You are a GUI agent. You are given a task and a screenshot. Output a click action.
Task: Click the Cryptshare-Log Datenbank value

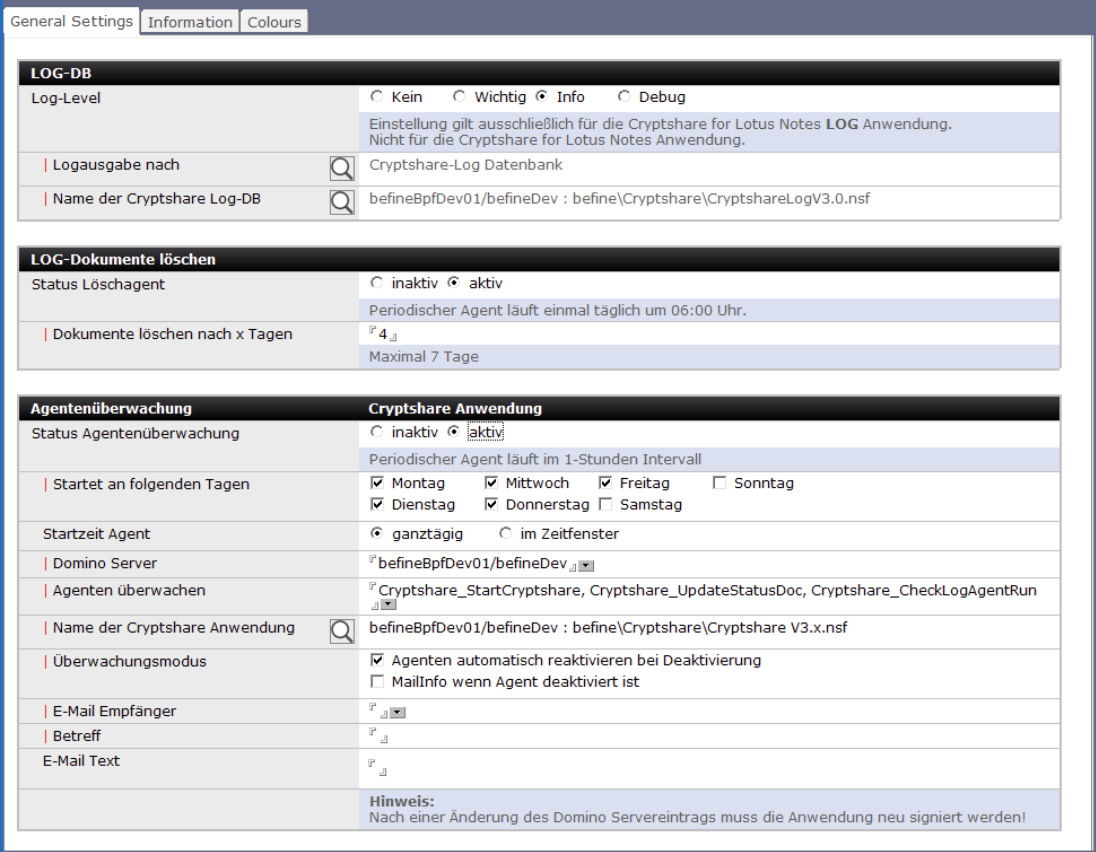pos(466,165)
